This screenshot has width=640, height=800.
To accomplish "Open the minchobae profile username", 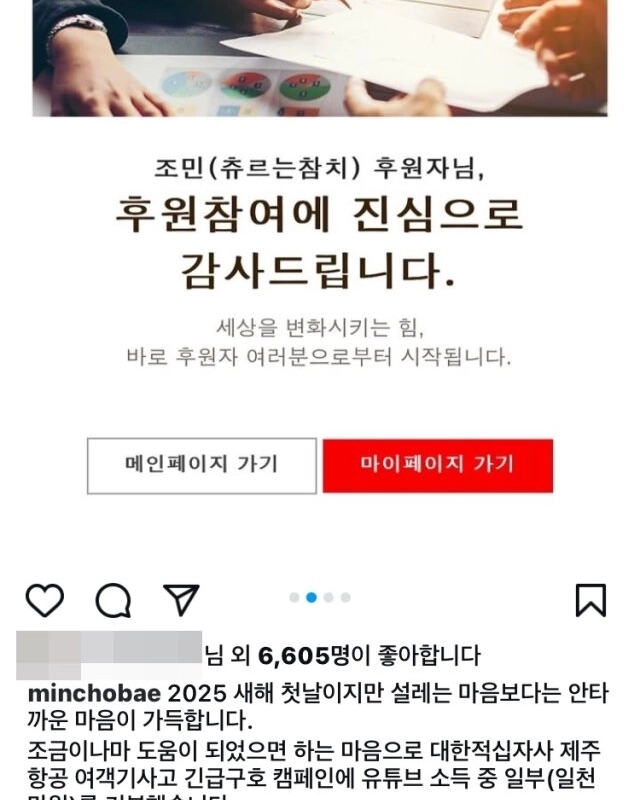I will (94, 694).
